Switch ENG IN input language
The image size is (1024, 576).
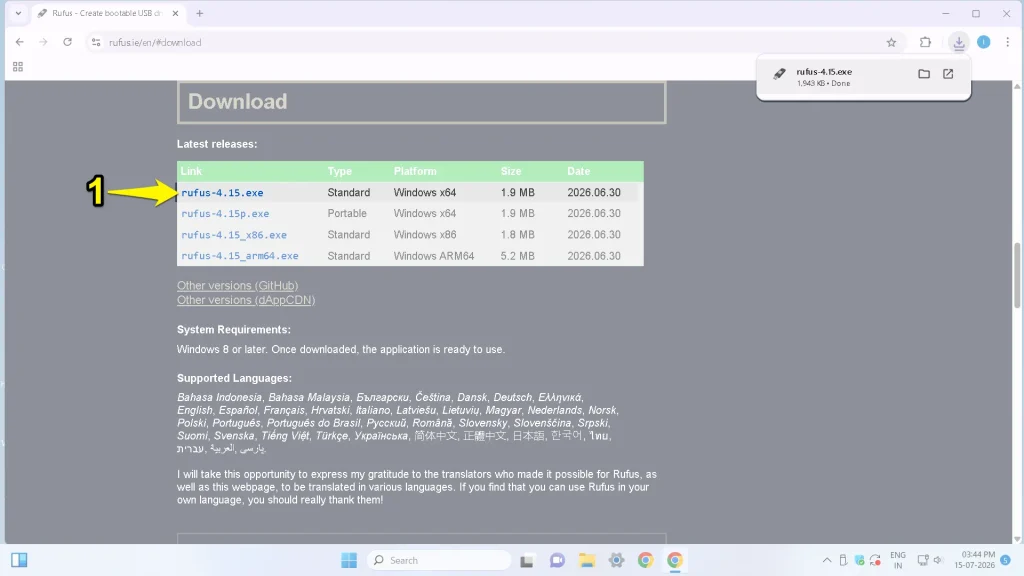[898, 560]
